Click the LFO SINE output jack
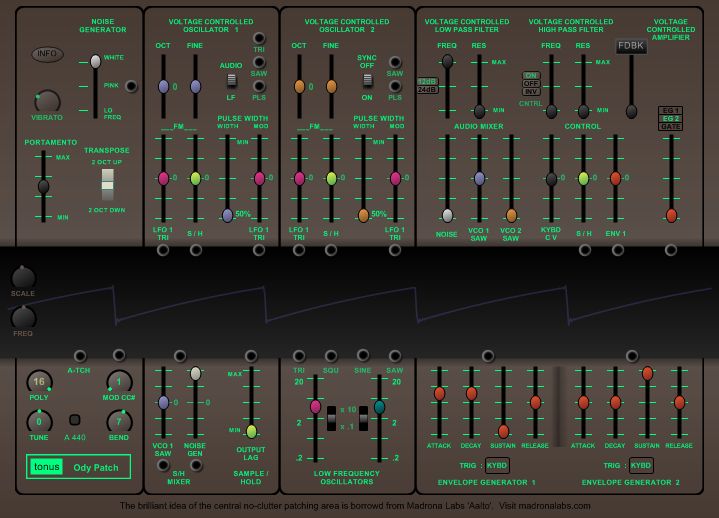Screen dimensions: 719x518 tap(363, 355)
